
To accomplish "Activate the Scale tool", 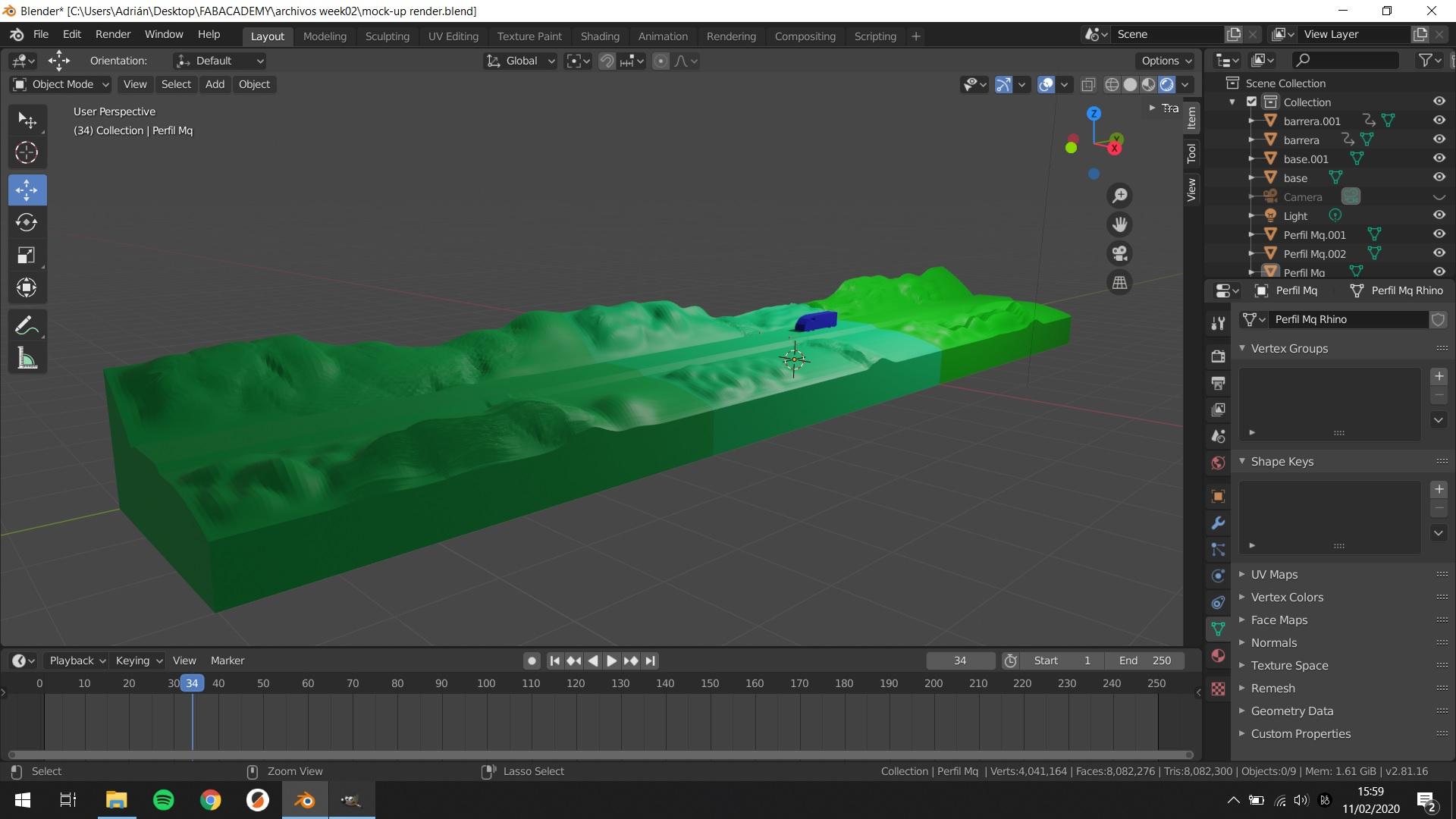I will tap(27, 255).
